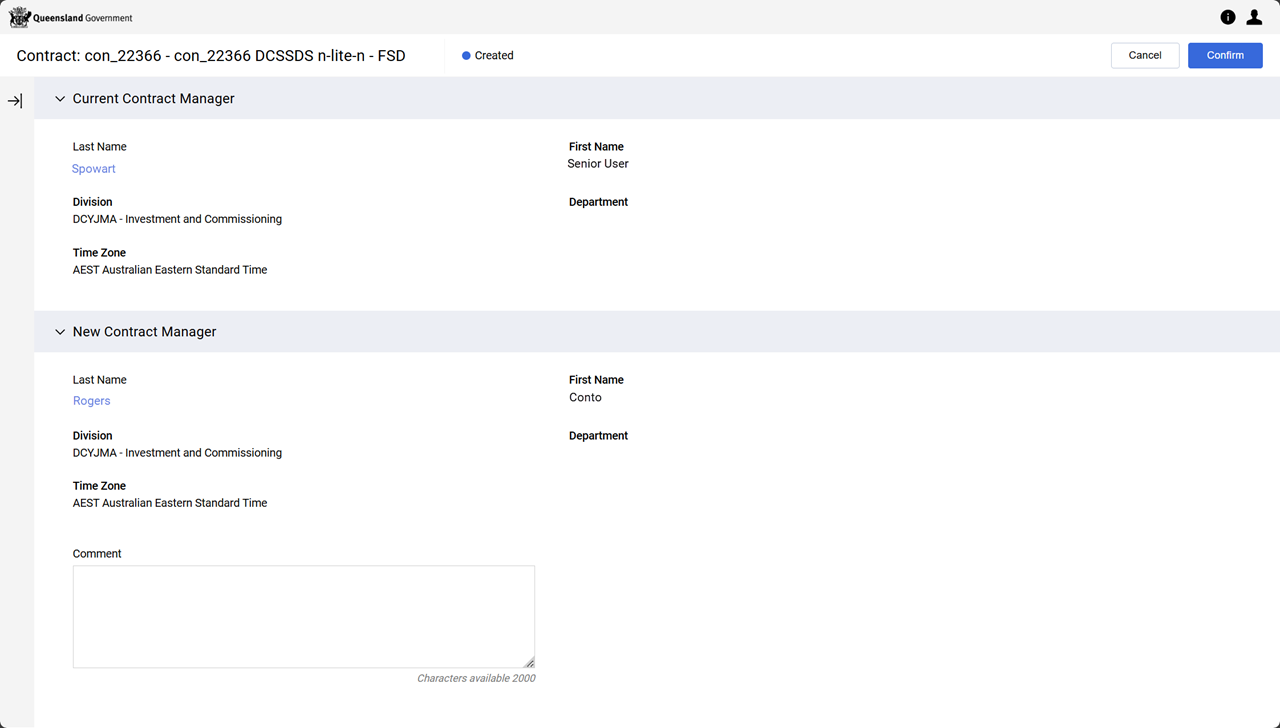The image size is (1280, 728).
Task: Collapse the New Contract Manager chevron
Action: pyautogui.click(x=60, y=332)
